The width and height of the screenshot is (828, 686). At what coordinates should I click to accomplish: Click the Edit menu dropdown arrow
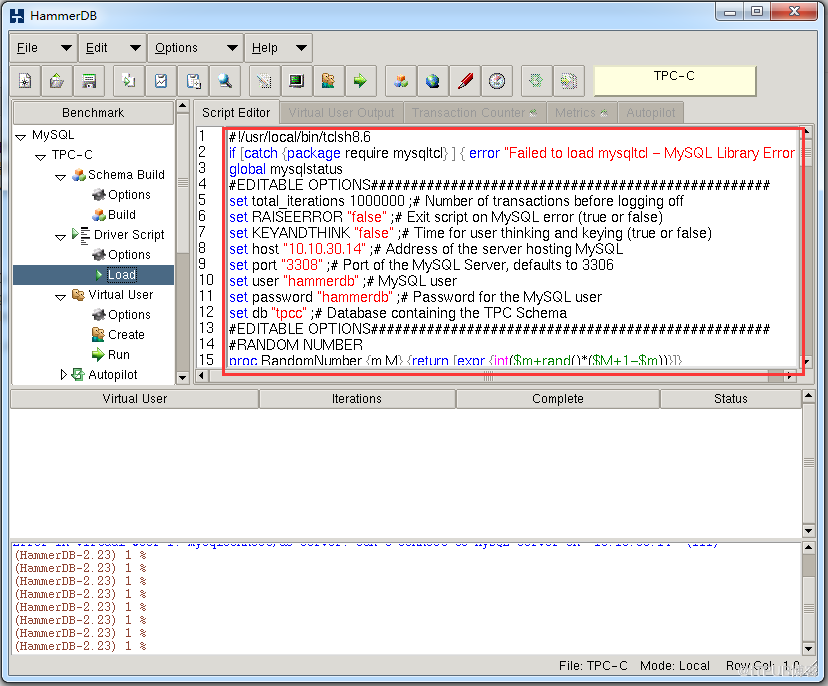(135, 48)
